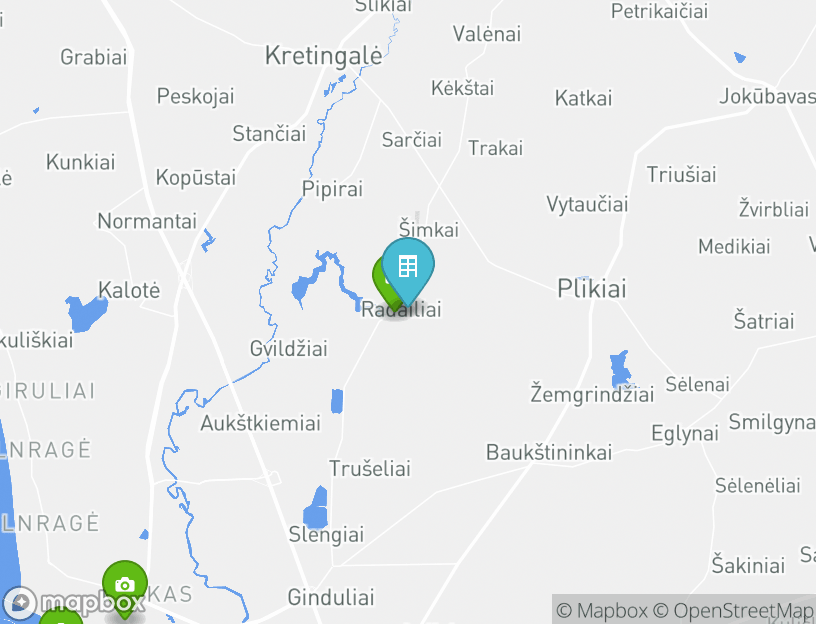
Task: Click the partially visible green marker at bottom-left corner
Action: (61, 616)
